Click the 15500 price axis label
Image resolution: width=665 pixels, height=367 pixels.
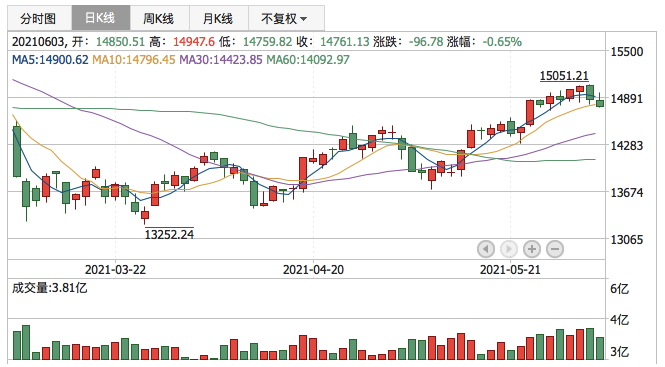click(627, 52)
